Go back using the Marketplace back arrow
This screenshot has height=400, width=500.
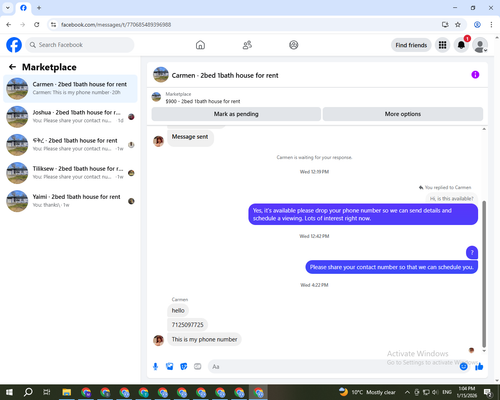coord(12,67)
